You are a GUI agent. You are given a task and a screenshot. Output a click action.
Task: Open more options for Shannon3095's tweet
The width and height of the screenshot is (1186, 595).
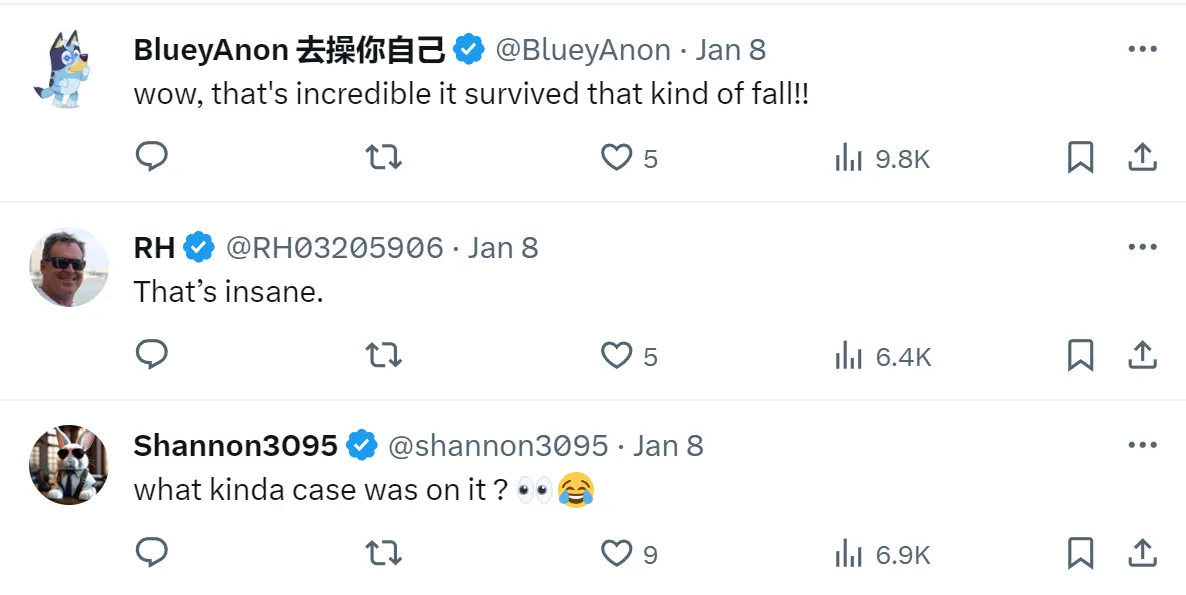click(1142, 445)
